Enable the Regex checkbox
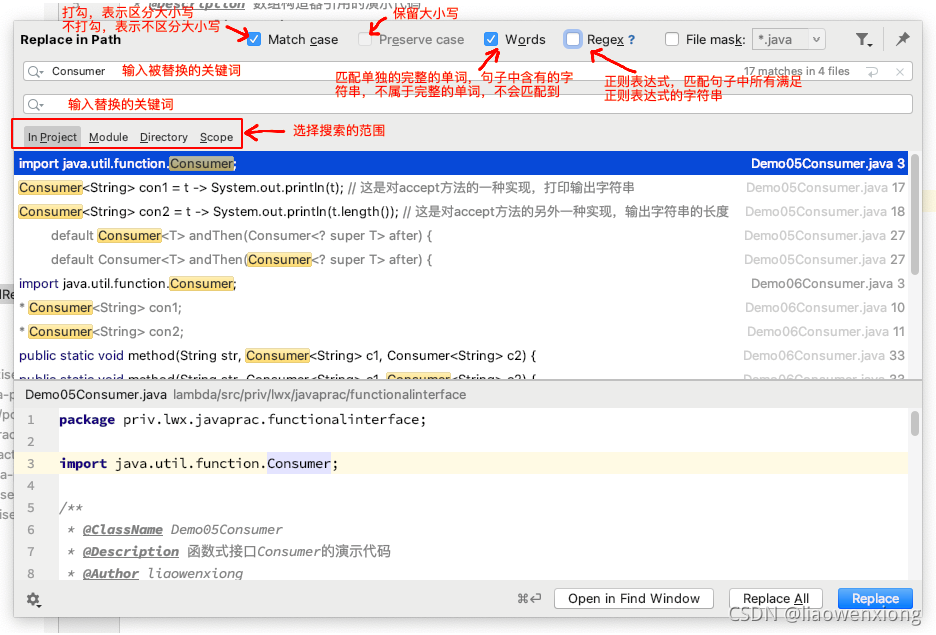Image resolution: width=936 pixels, height=635 pixels. [572, 39]
